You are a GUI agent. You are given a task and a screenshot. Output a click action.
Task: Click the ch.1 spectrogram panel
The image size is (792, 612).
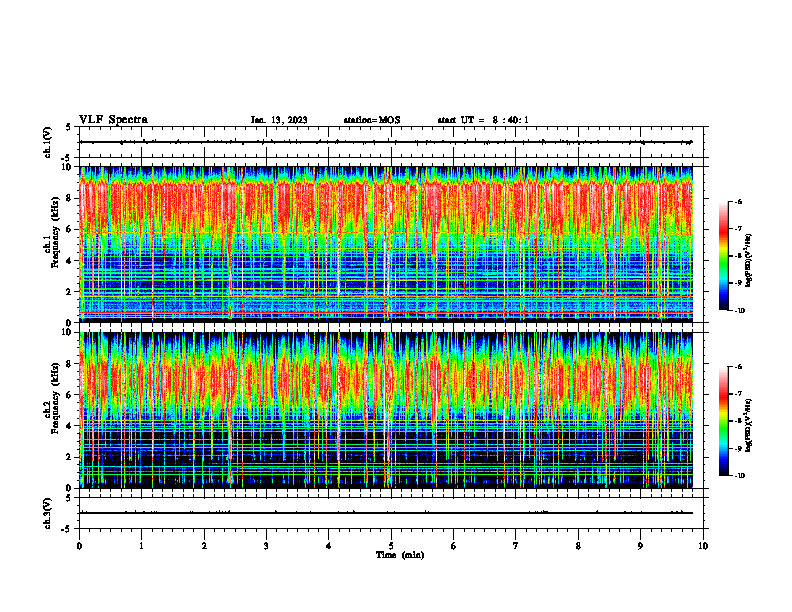[386, 244]
